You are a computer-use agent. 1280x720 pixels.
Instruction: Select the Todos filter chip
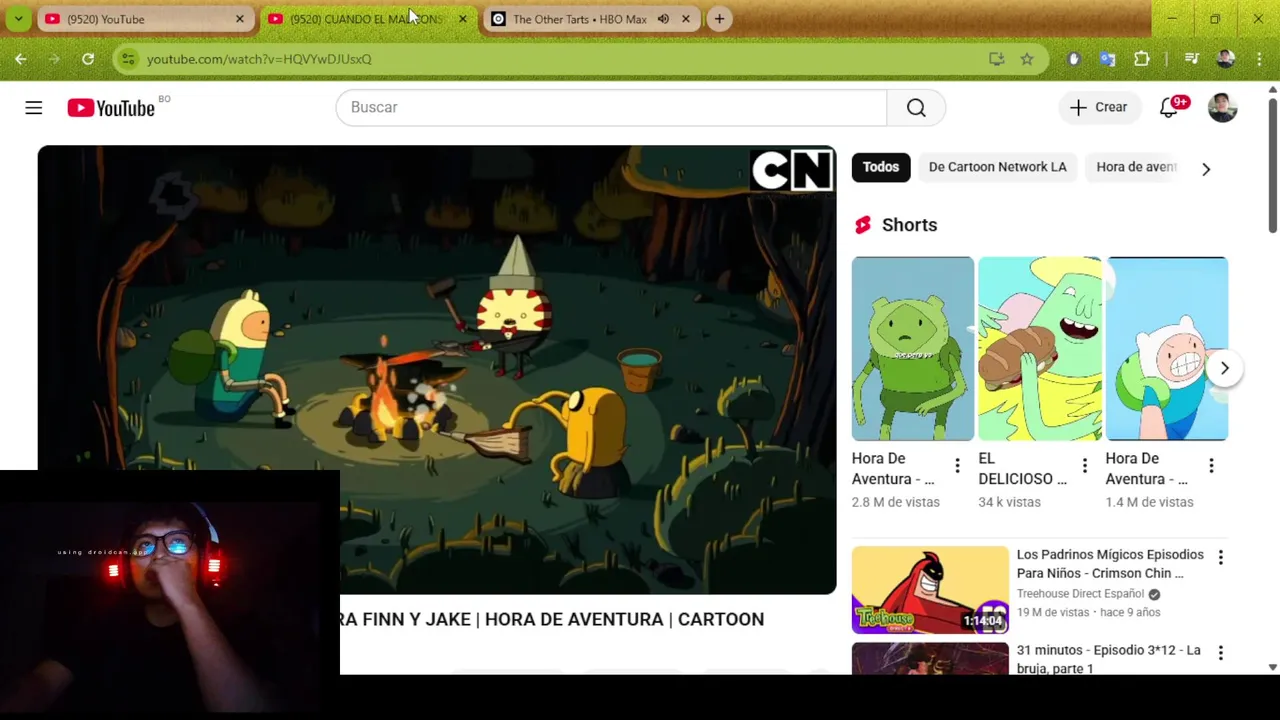[881, 167]
